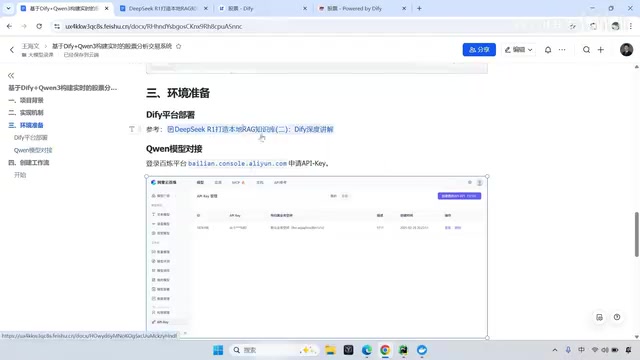Viewport: 640px width, 360px height.
Task: Open PyCharm icon on taskbar
Action: (x=403, y=350)
